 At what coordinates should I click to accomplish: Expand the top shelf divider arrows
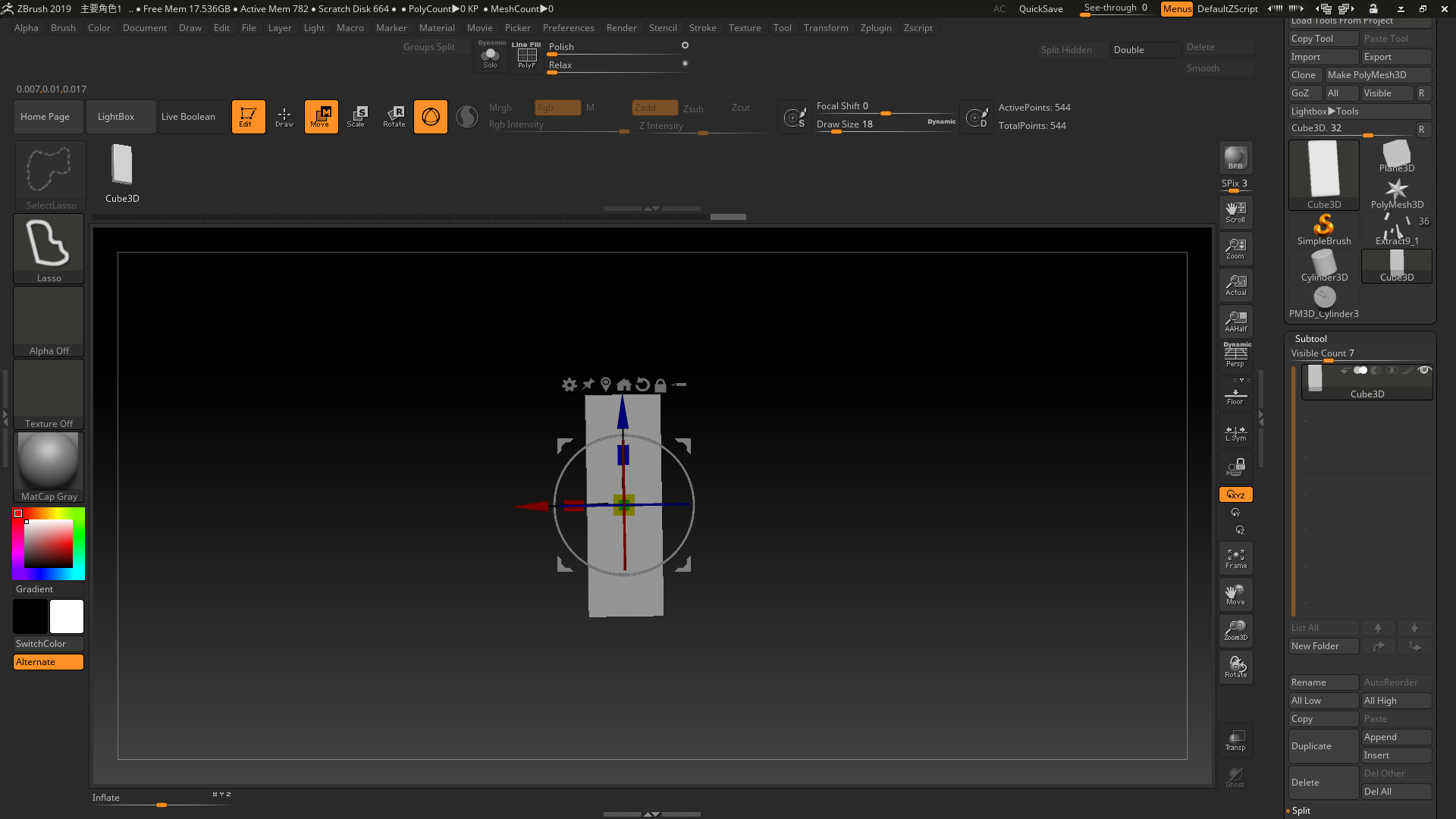[x=651, y=209]
